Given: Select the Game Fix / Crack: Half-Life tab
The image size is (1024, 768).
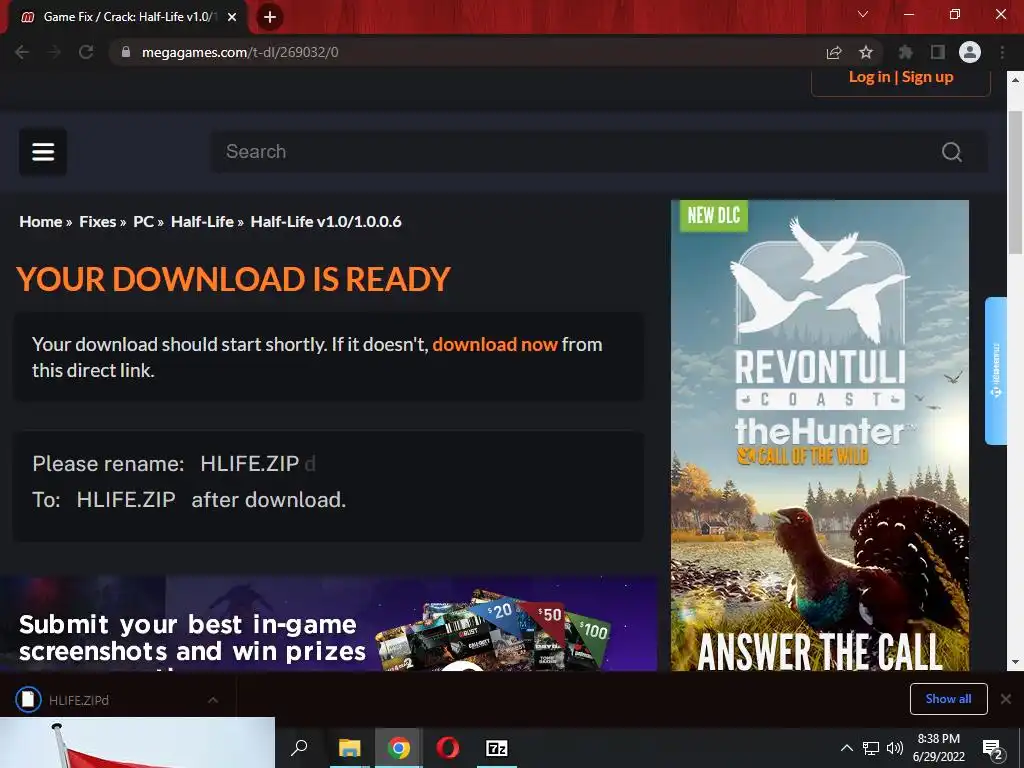Looking at the screenshot, I should (x=127, y=17).
